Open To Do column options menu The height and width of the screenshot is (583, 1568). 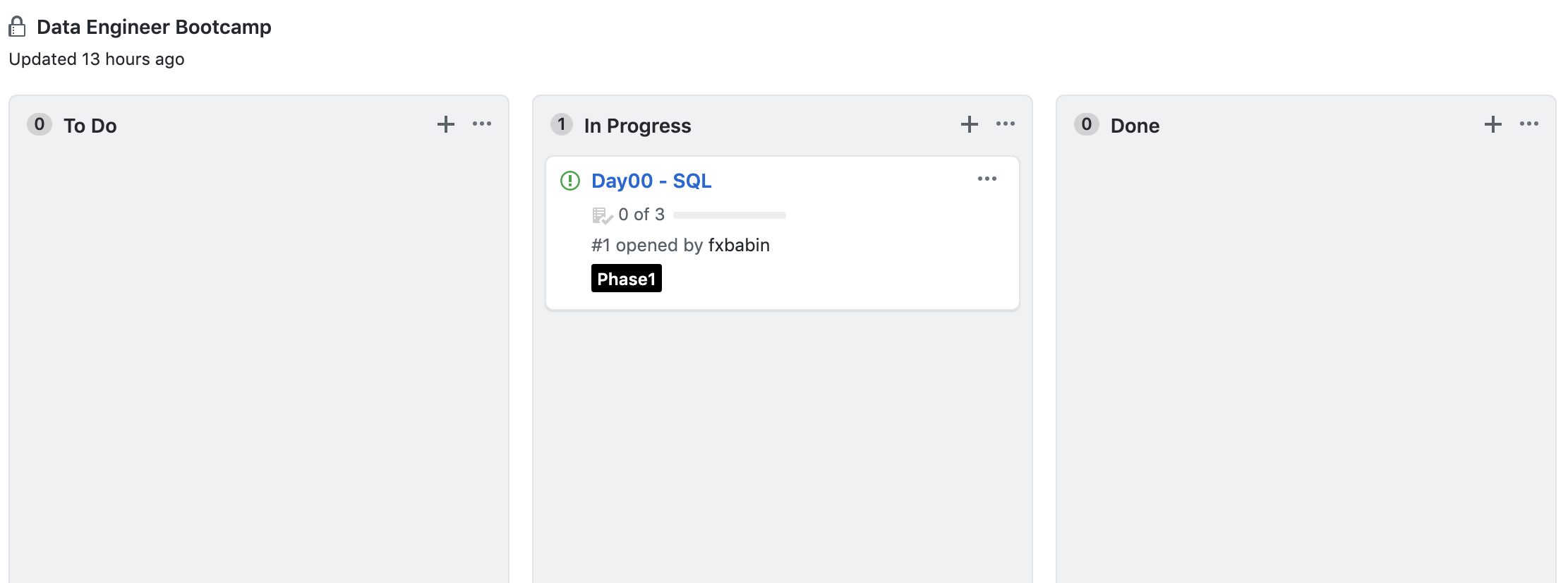(x=482, y=124)
